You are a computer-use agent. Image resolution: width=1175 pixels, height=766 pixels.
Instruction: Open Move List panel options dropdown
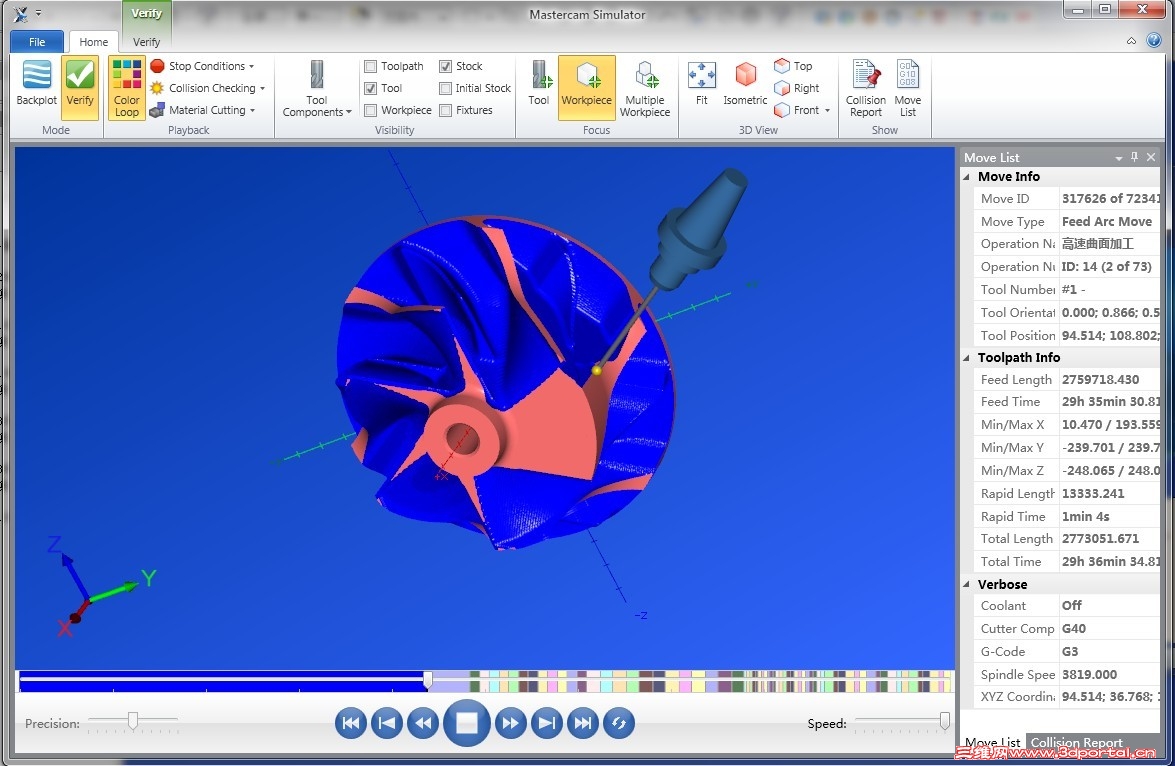tap(1118, 158)
